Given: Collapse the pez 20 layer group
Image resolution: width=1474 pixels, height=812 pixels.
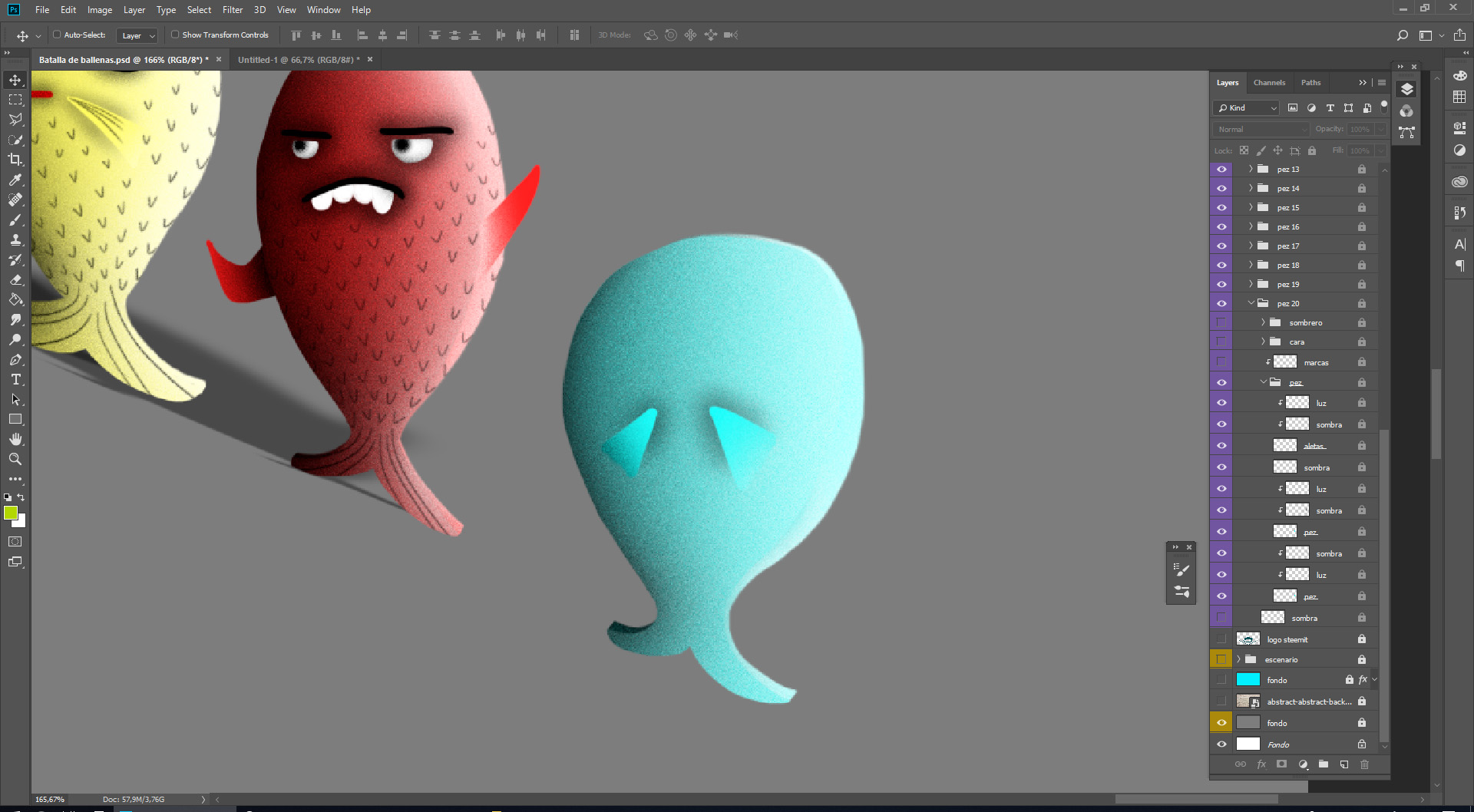Looking at the screenshot, I should point(1251,303).
